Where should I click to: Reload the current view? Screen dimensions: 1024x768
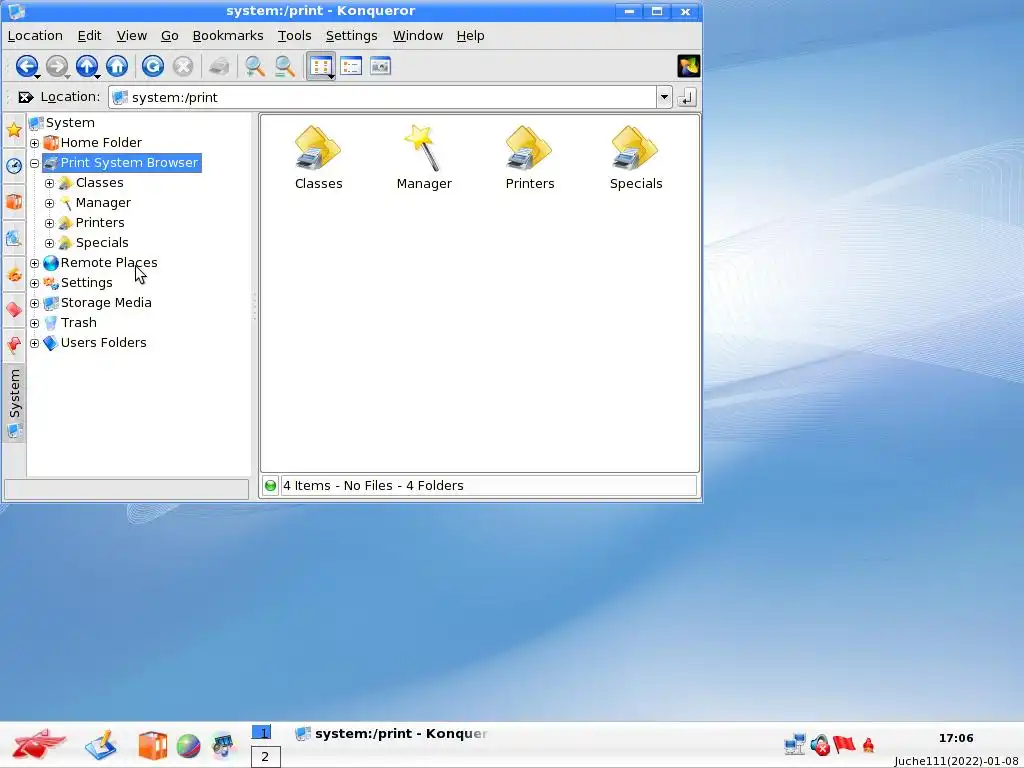point(153,66)
